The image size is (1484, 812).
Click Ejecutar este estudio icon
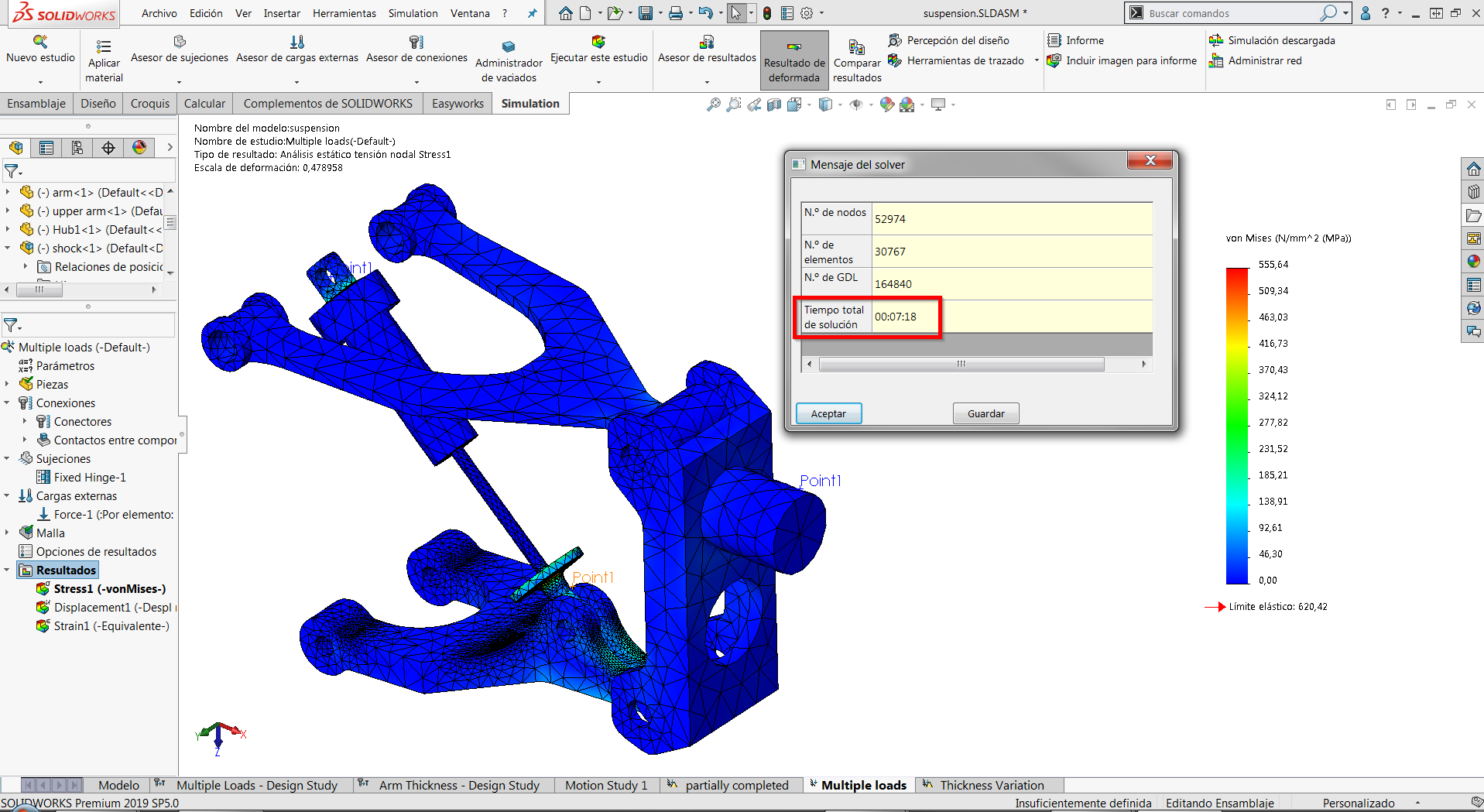coord(598,42)
